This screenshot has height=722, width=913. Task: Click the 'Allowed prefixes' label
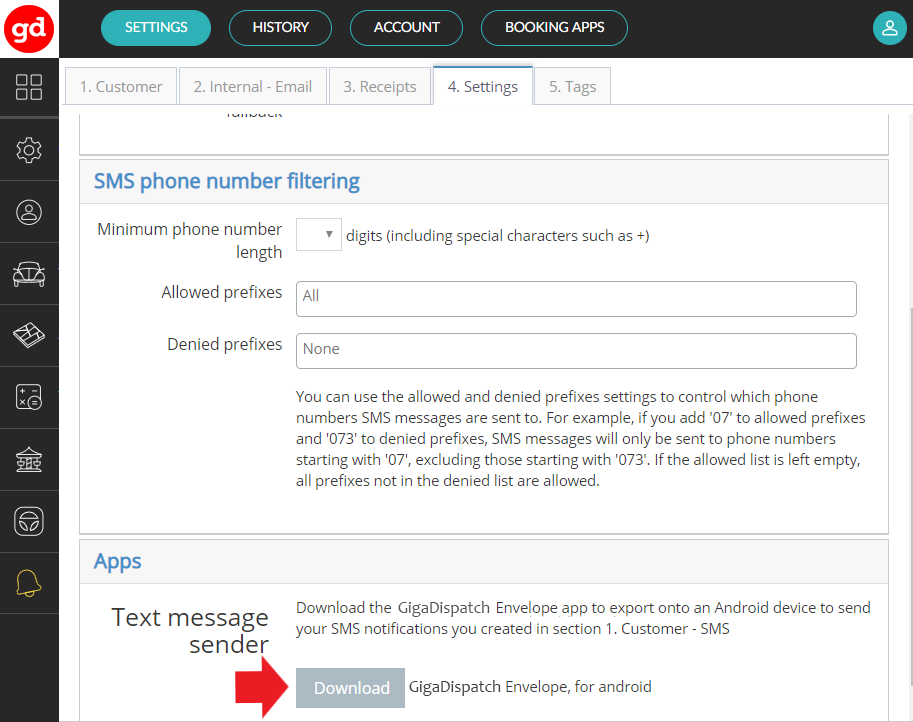(x=222, y=292)
